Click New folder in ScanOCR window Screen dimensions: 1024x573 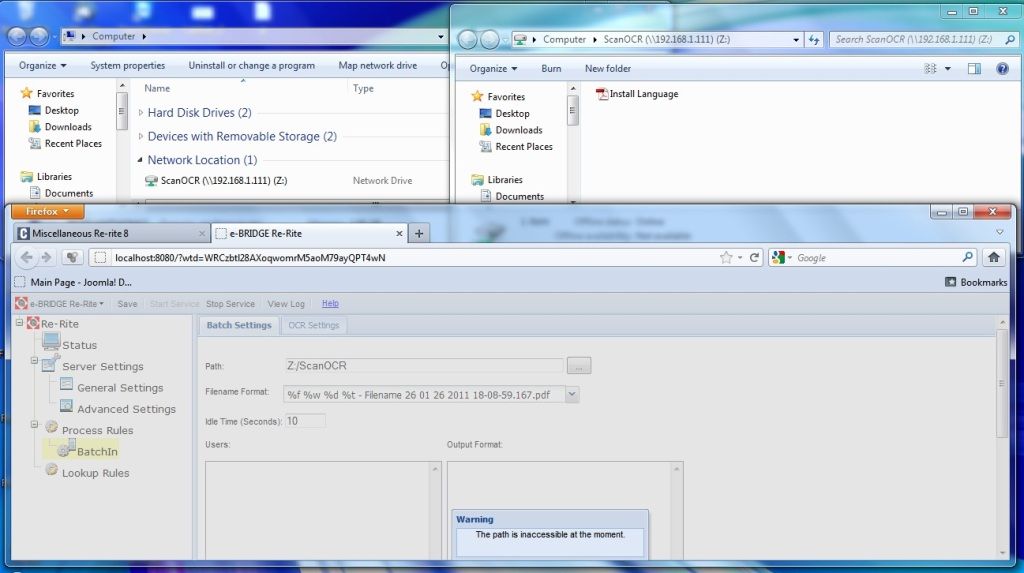(x=608, y=69)
